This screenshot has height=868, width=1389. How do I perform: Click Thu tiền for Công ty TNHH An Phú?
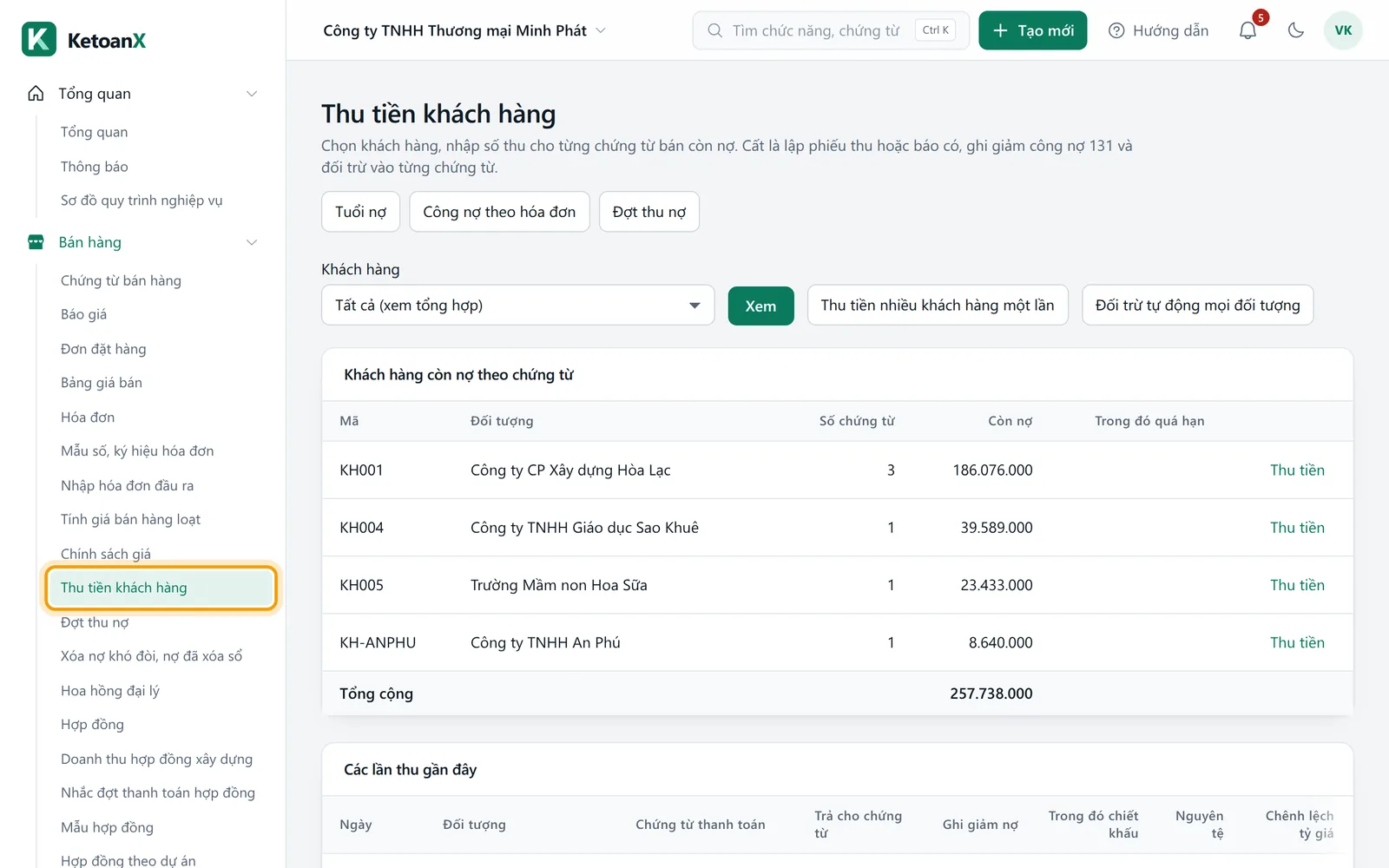pos(1297,643)
